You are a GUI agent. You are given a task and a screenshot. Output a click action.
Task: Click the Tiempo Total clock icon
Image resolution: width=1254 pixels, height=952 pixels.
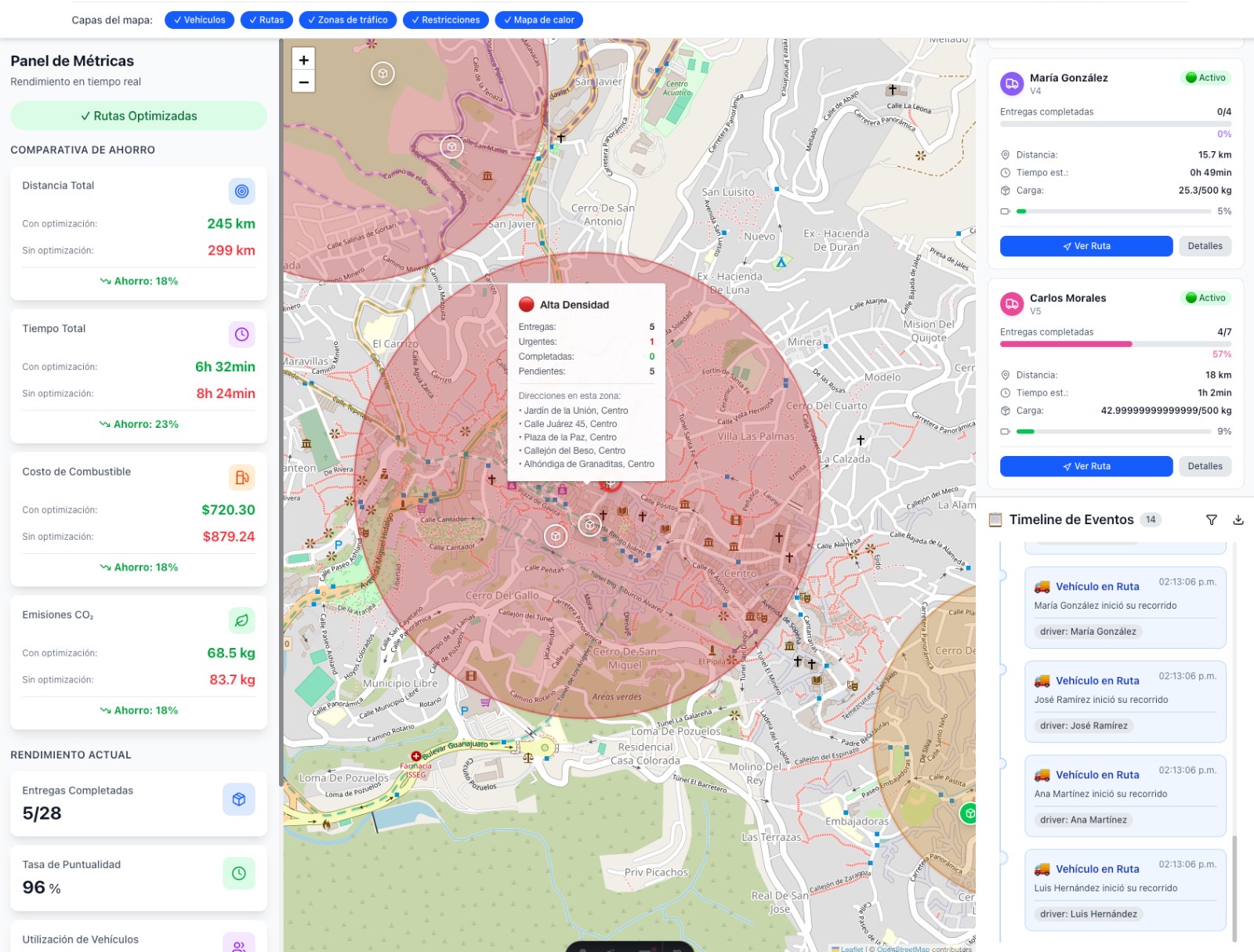click(x=241, y=335)
